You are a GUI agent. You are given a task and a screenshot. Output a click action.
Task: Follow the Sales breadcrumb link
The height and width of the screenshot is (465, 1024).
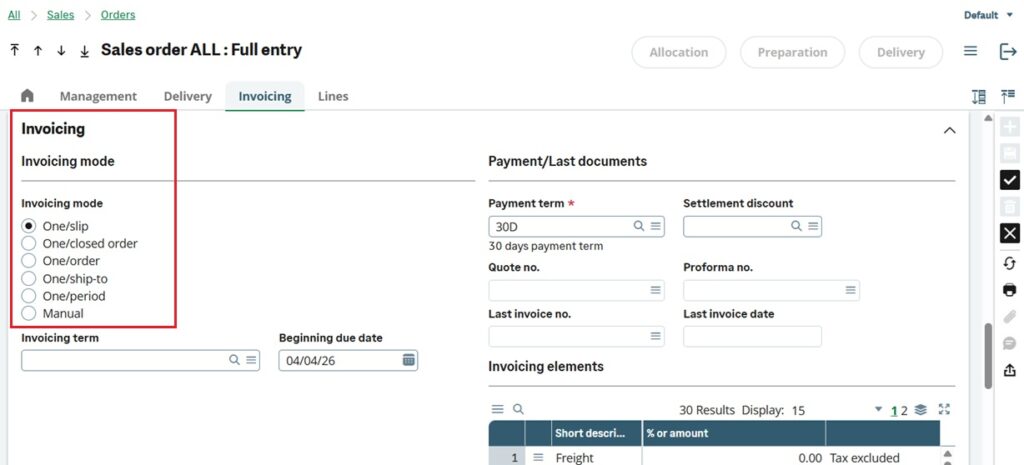point(60,15)
